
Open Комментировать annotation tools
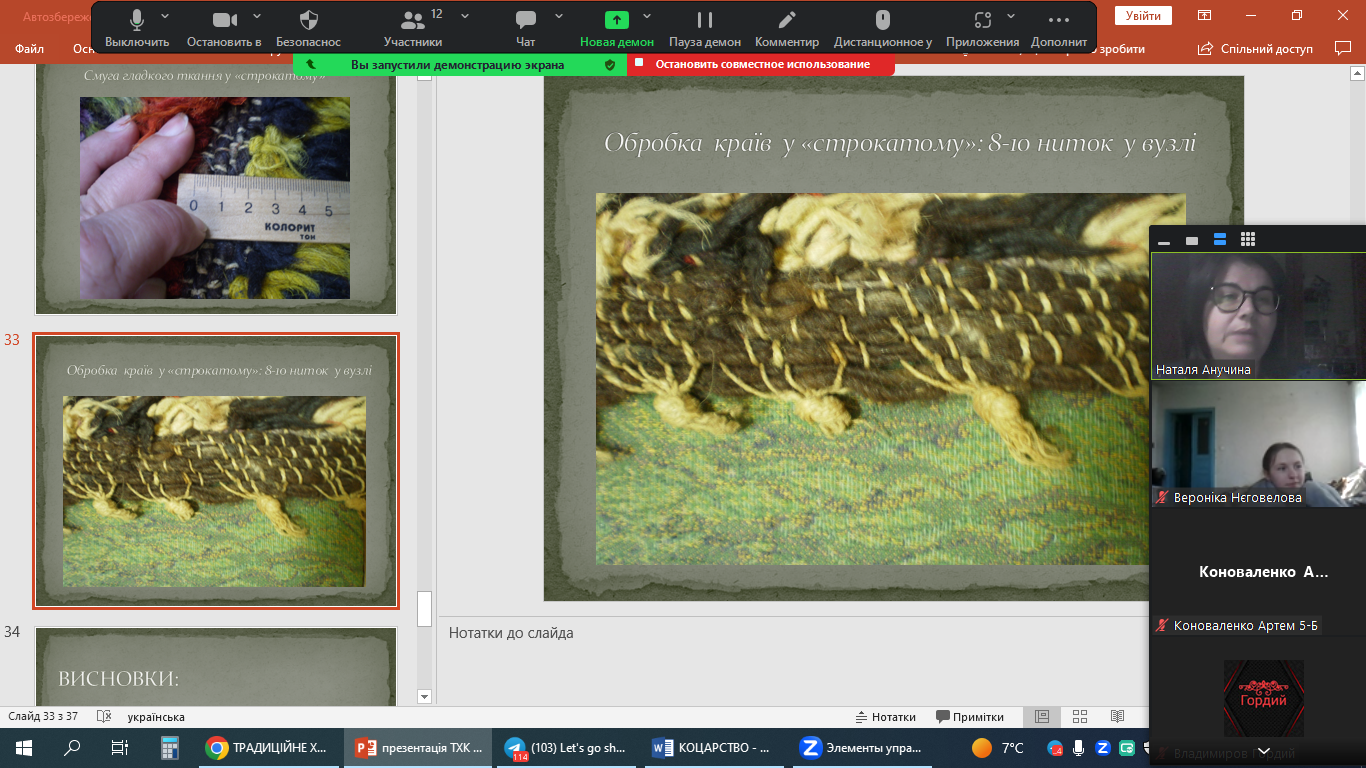pos(787,29)
